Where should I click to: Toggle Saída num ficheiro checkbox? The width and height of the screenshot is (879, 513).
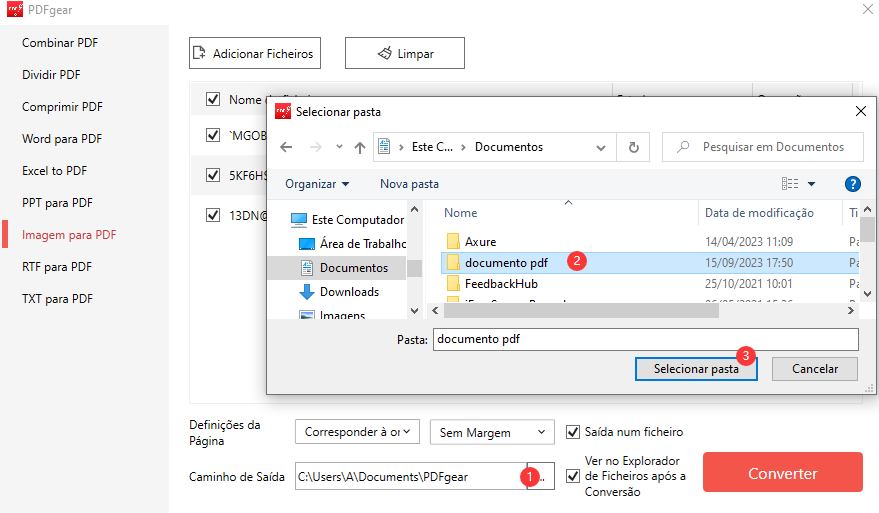pos(572,432)
